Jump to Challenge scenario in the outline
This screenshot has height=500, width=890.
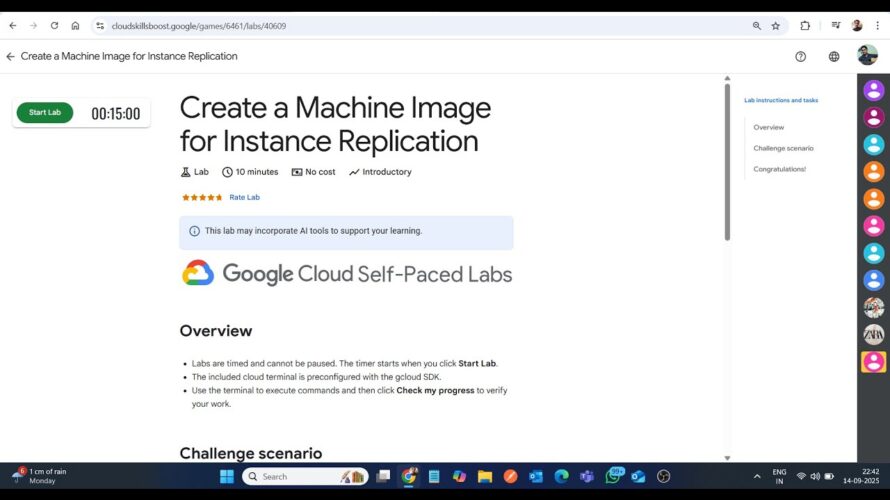click(x=783, y=148)
